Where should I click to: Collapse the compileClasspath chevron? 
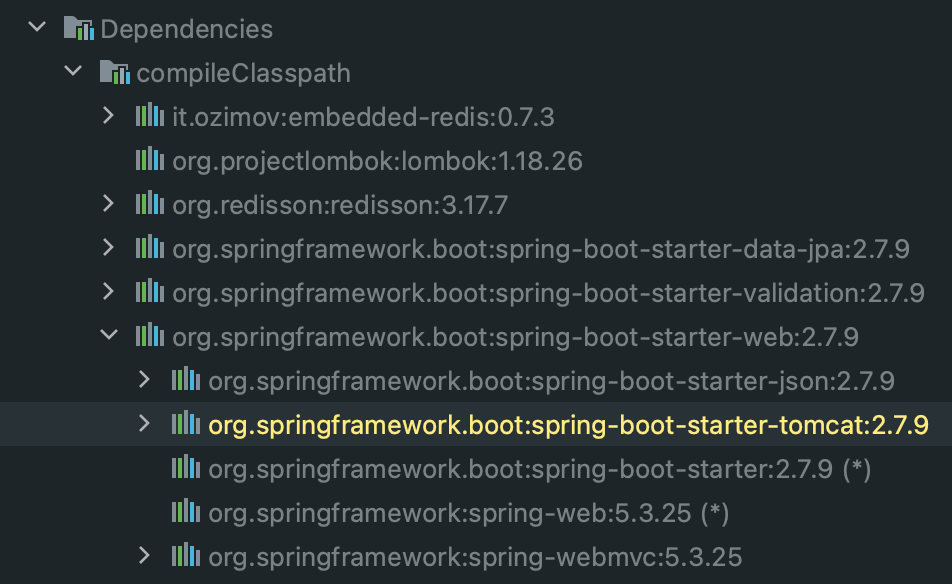click(x=73, y=71)
